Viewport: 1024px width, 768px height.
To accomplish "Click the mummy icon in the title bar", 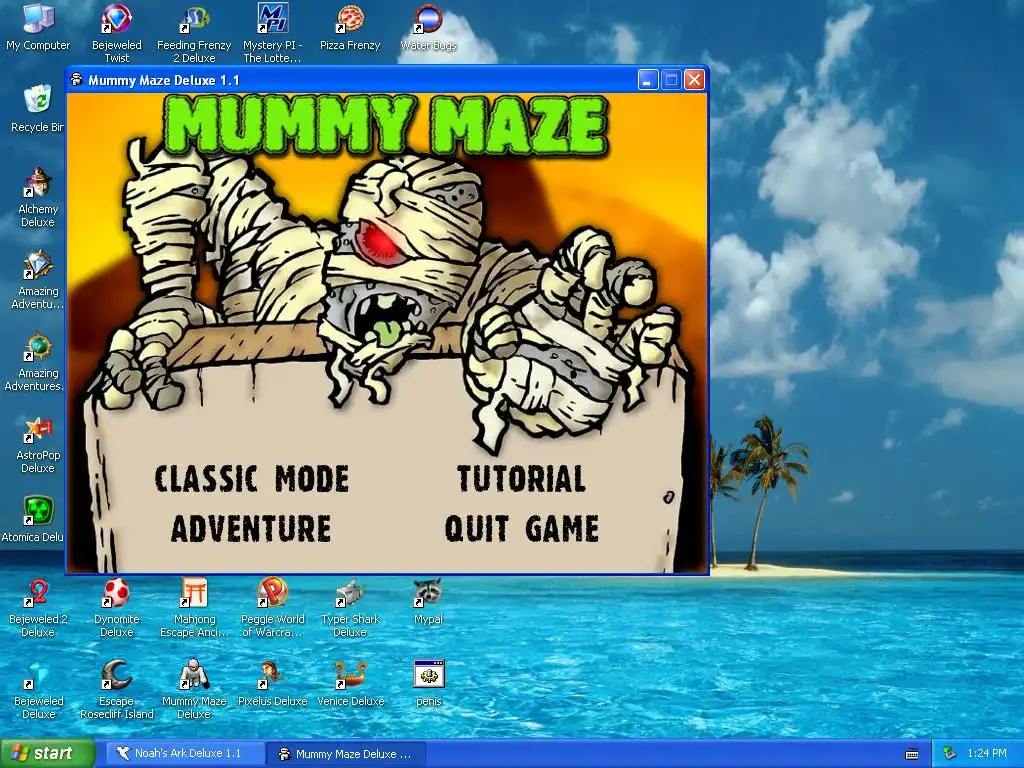I will click(76, 80).
